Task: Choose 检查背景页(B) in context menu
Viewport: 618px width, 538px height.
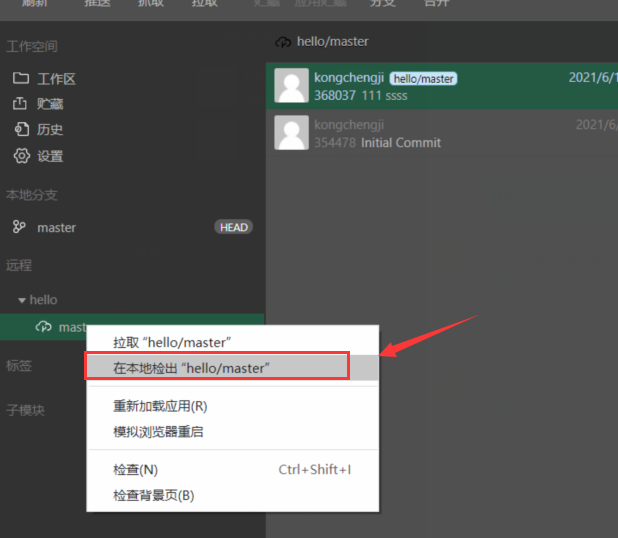Action: click(x=233, y=495)
